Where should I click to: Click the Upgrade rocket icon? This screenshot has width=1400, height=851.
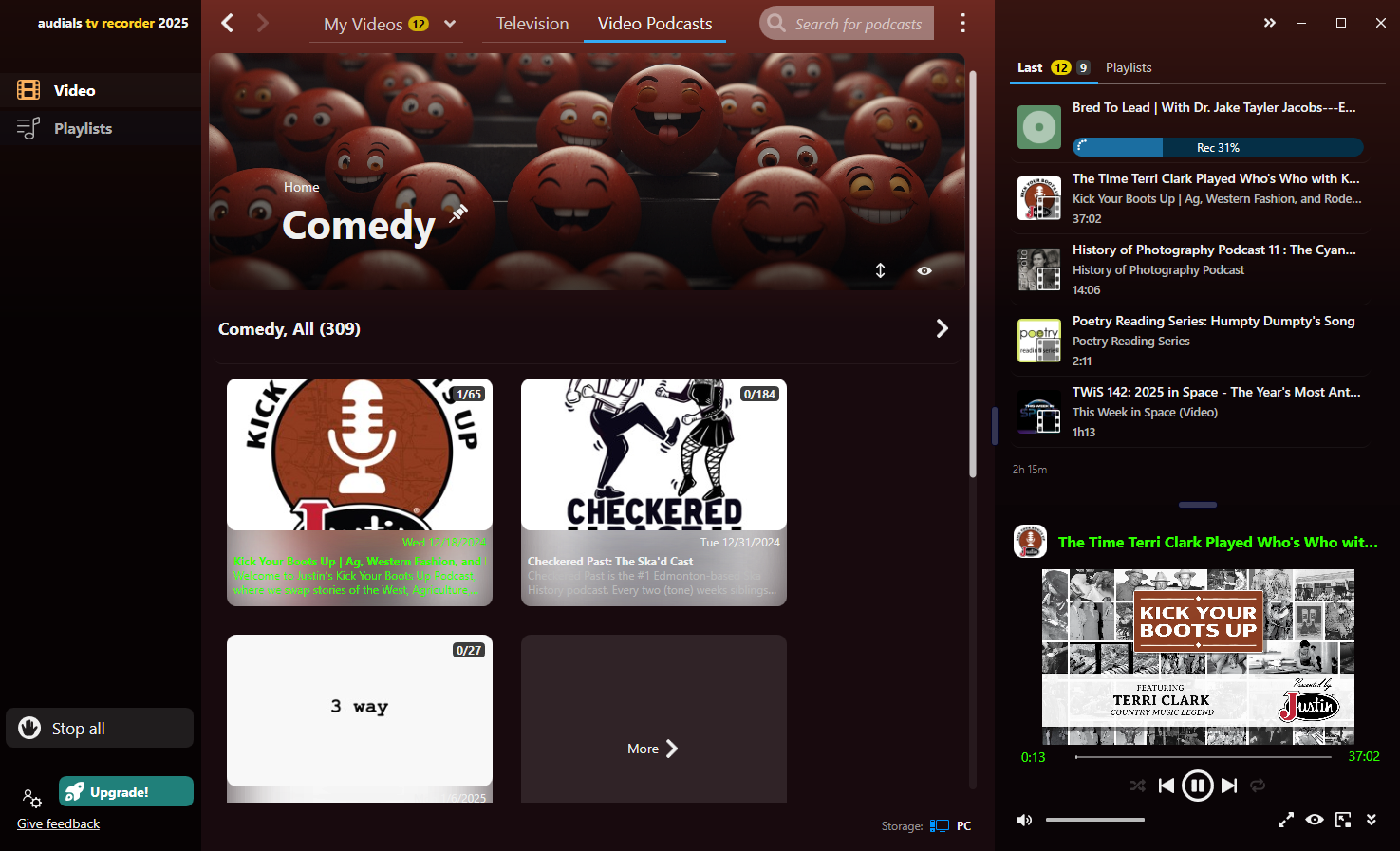click(75, 792)
